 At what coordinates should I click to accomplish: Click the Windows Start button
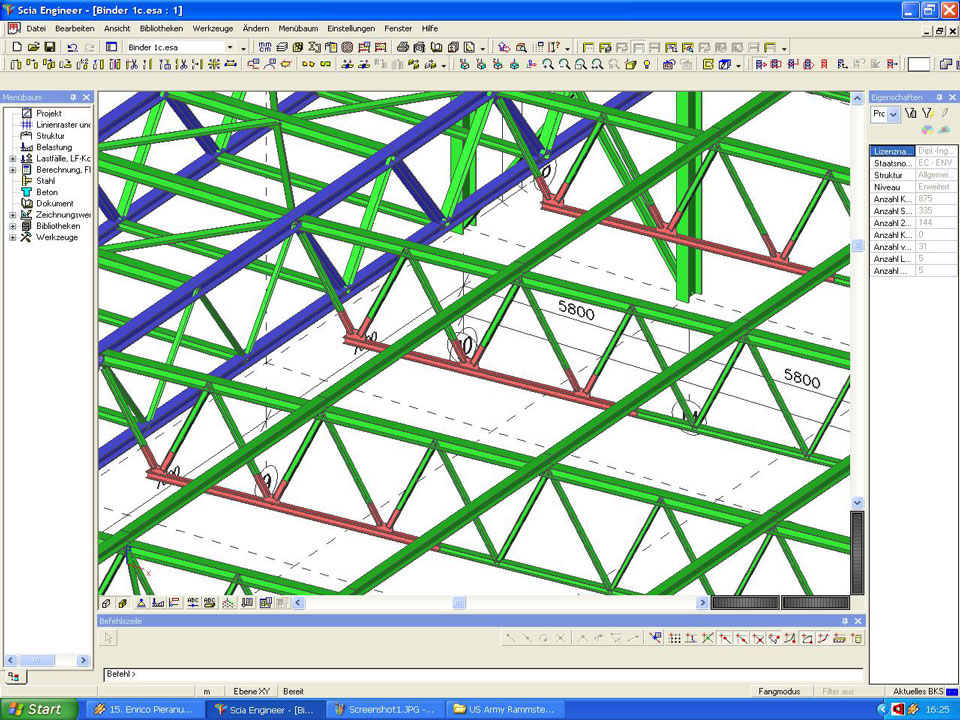tap(36, 709)
